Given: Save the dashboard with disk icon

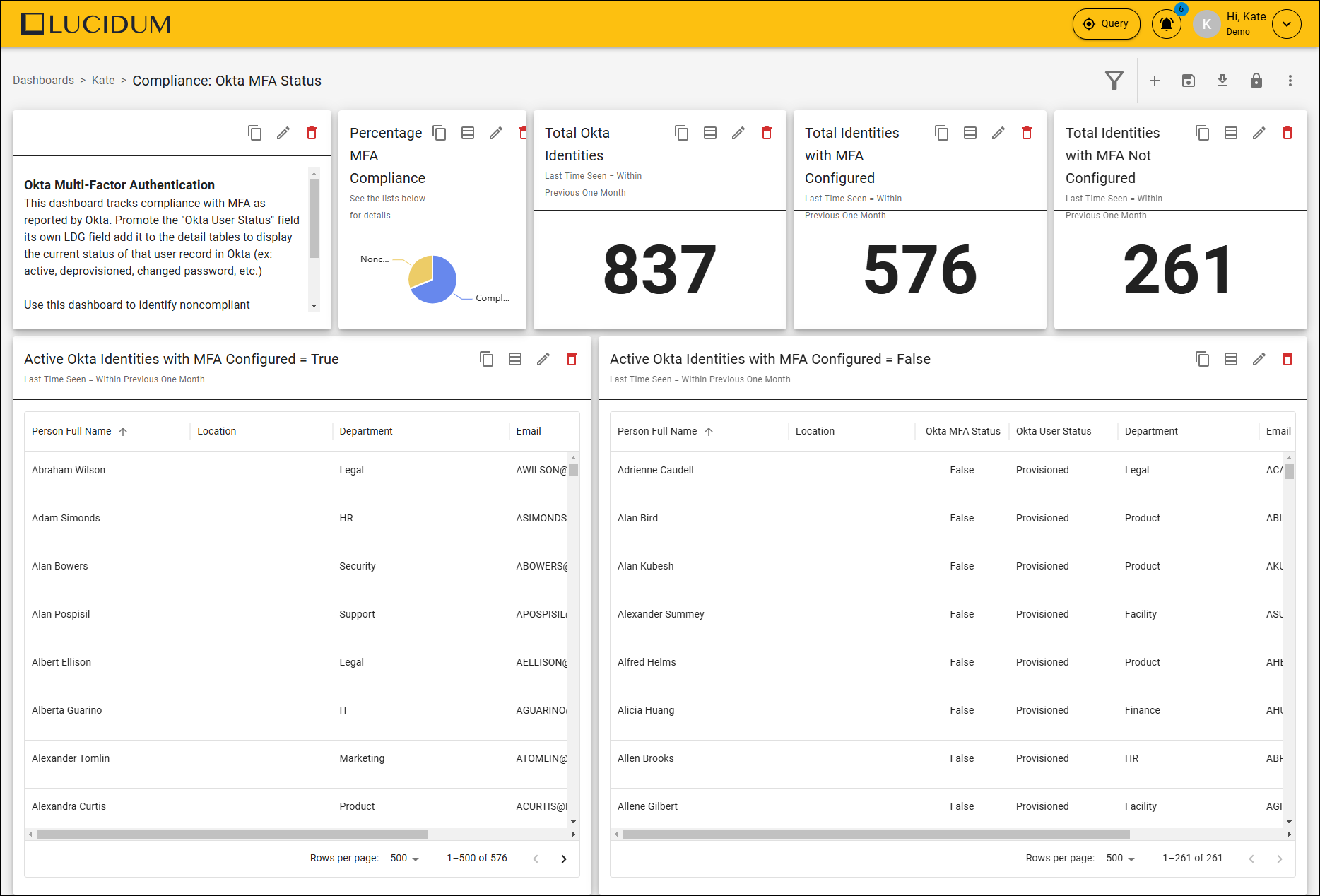Looking at the screenshot, I should tap(1189, 81).
